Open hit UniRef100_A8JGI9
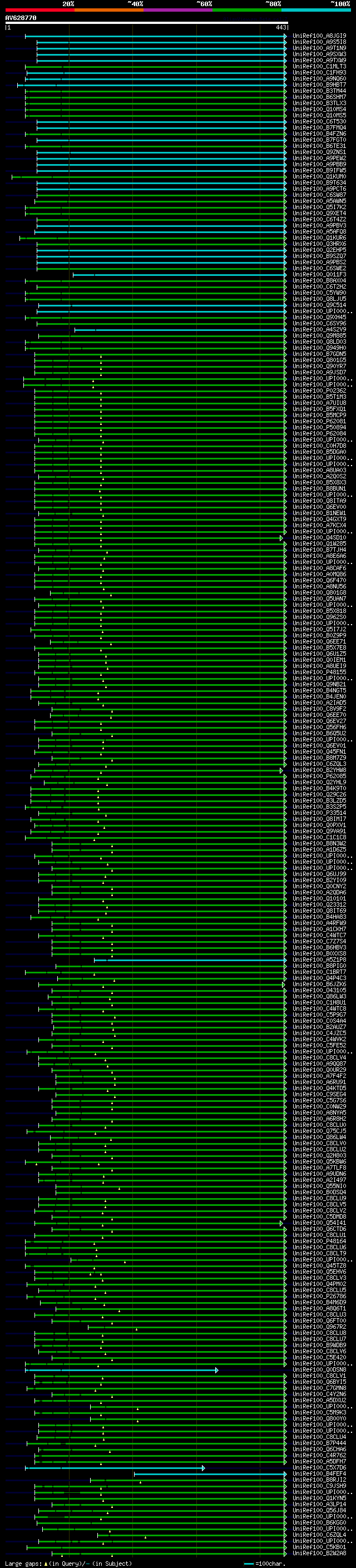The height and width of the screenshot is (1568, 356). (x=319, y=36)
